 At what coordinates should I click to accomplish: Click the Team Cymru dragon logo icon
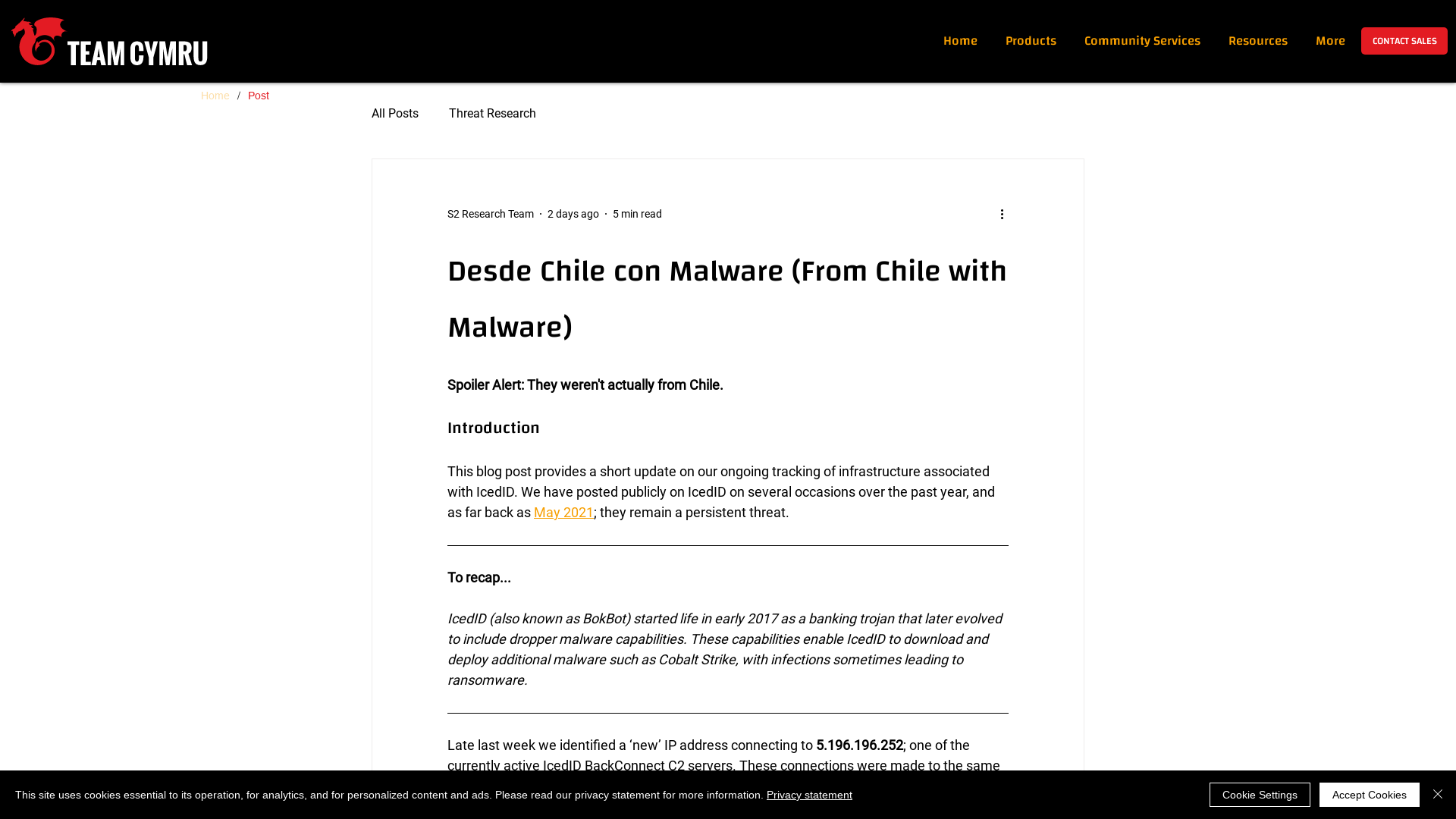[x=37, y=40]
